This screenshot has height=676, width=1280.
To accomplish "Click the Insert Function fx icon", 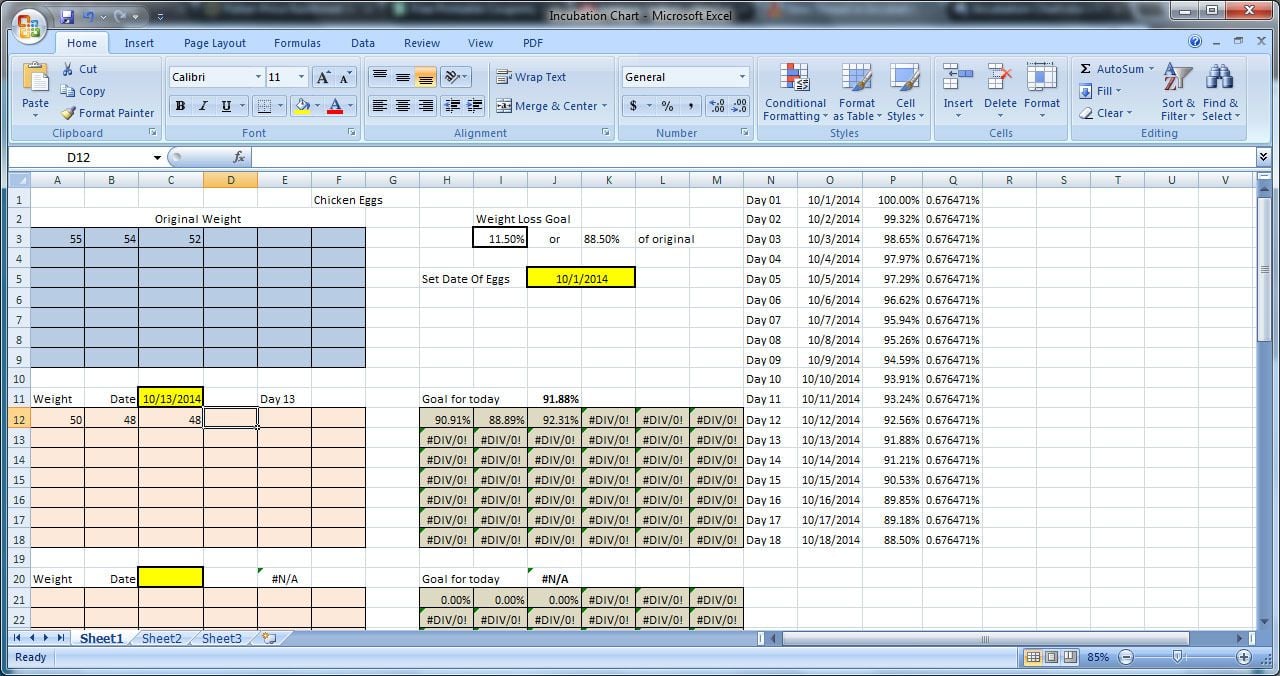I will tap(239, 157).
